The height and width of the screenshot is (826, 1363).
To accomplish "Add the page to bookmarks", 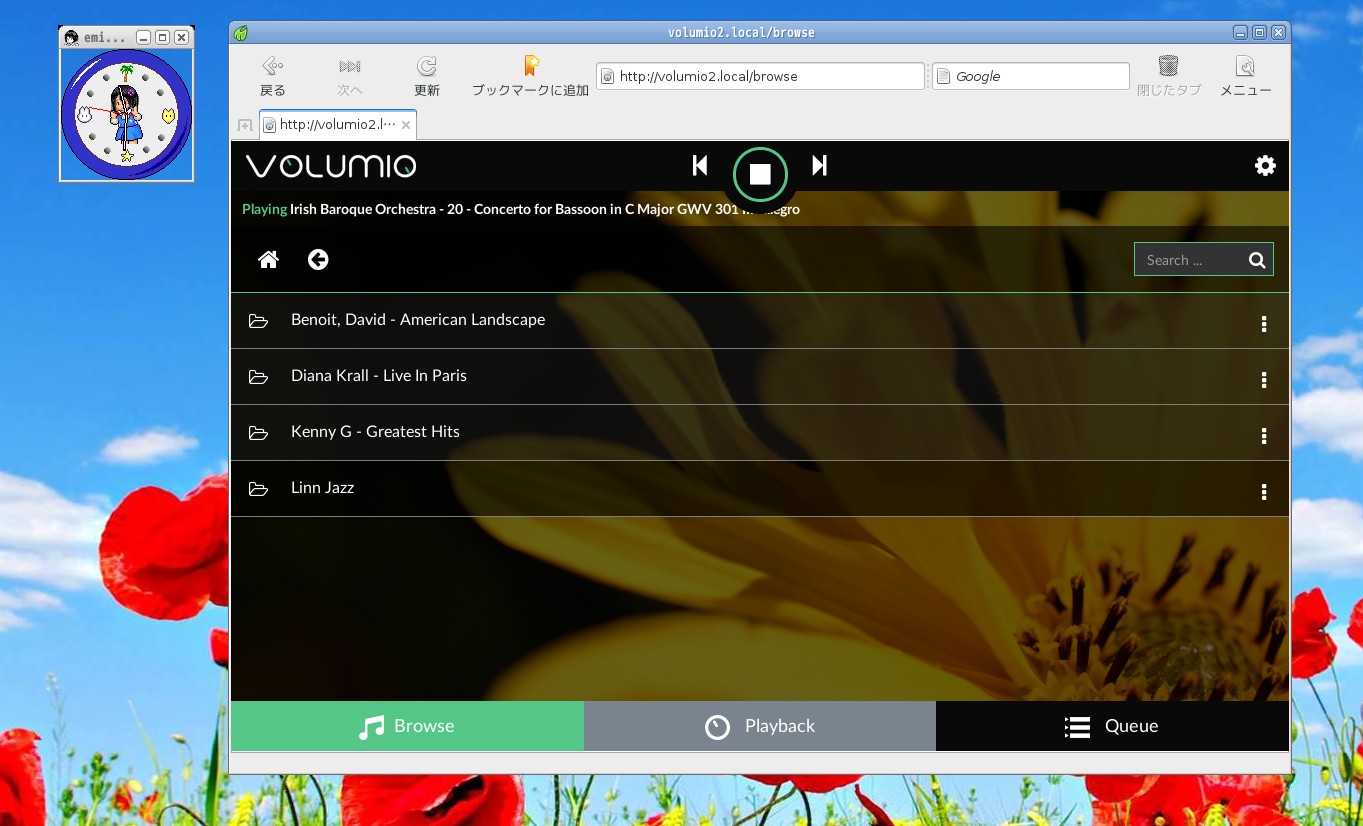I will click(x=531, y=76).
